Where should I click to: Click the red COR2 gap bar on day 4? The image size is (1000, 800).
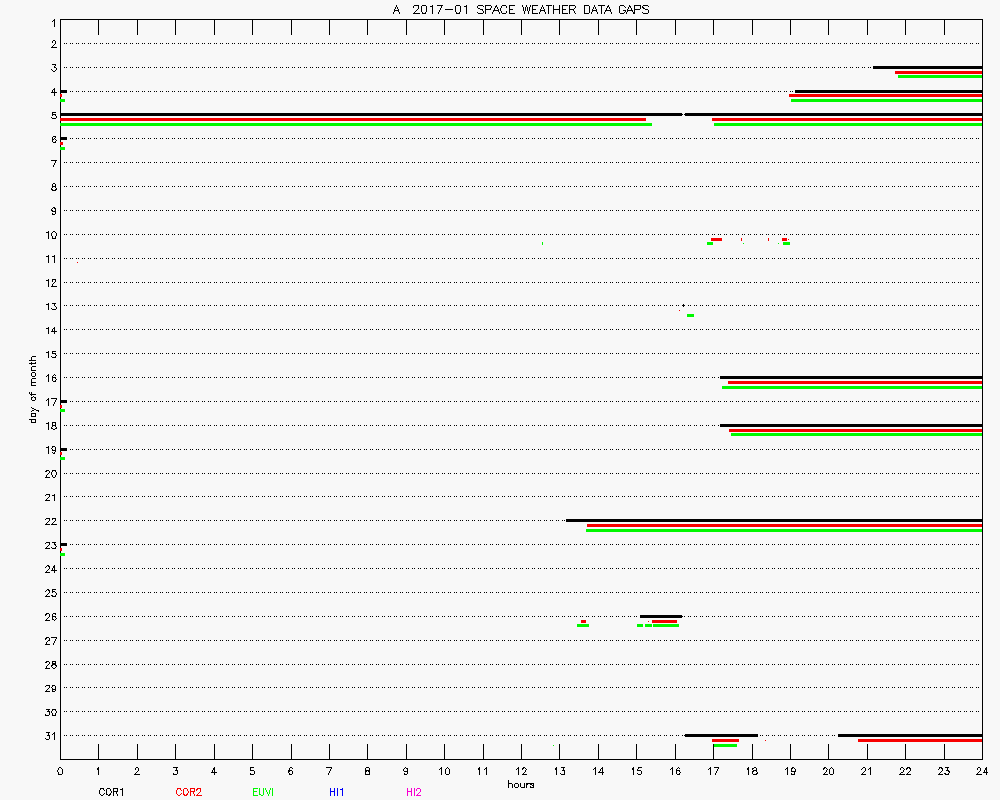click(885, 95)
